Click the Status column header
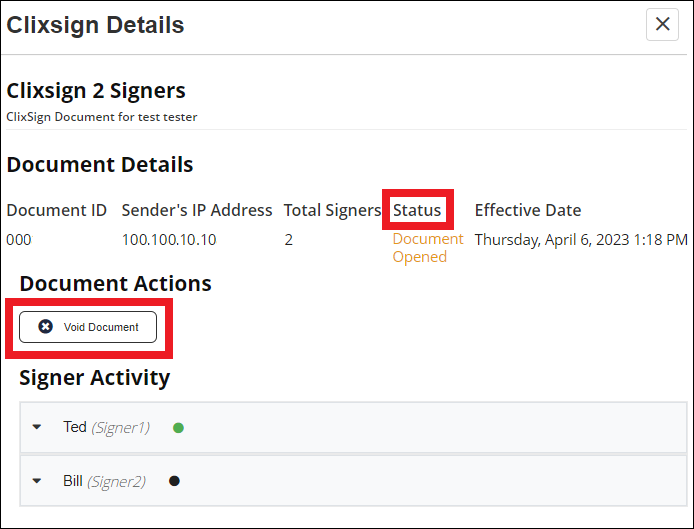694x529 pixels. [417, 210]
